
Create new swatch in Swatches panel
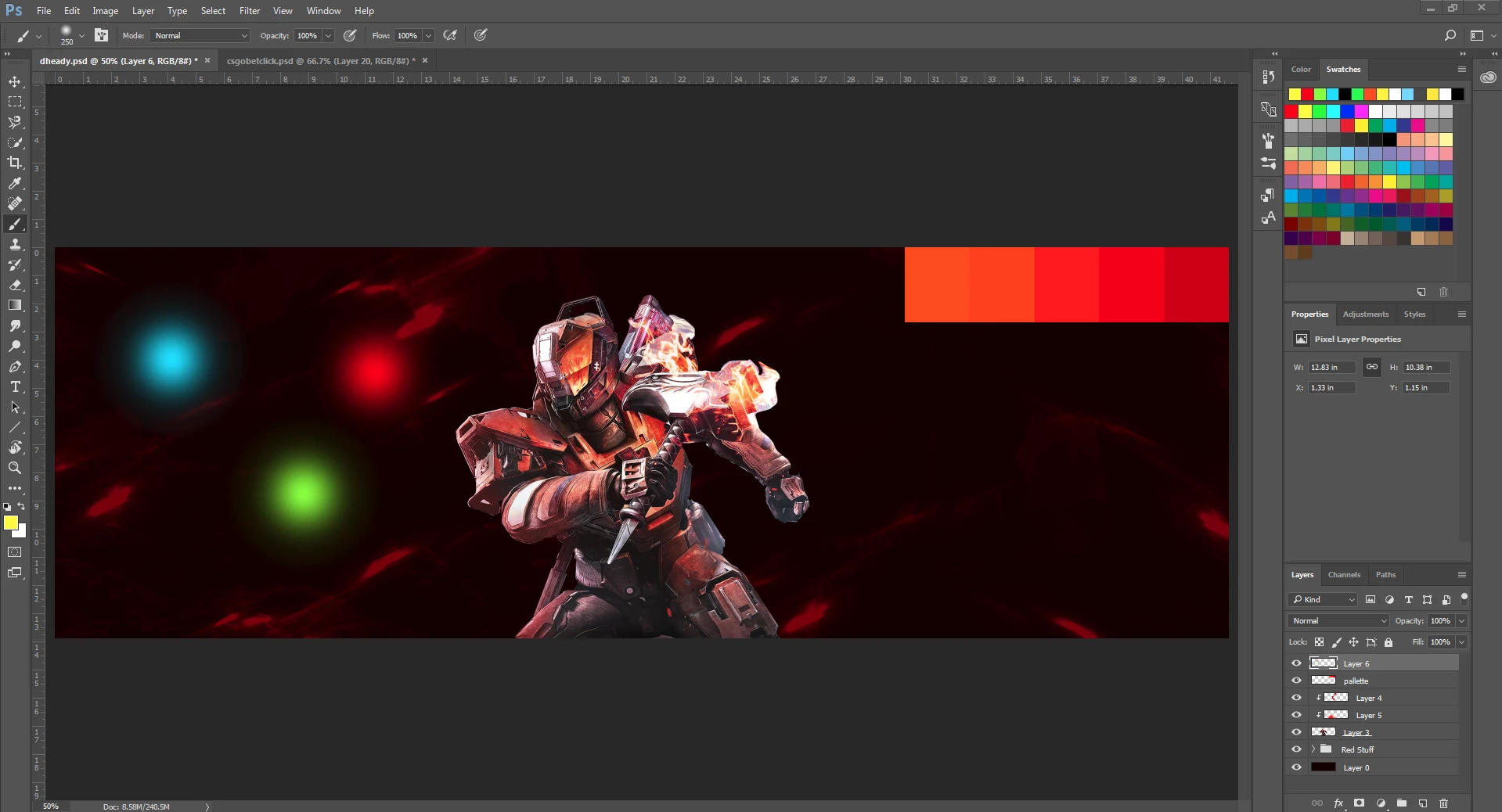[x=1421, y=292]
